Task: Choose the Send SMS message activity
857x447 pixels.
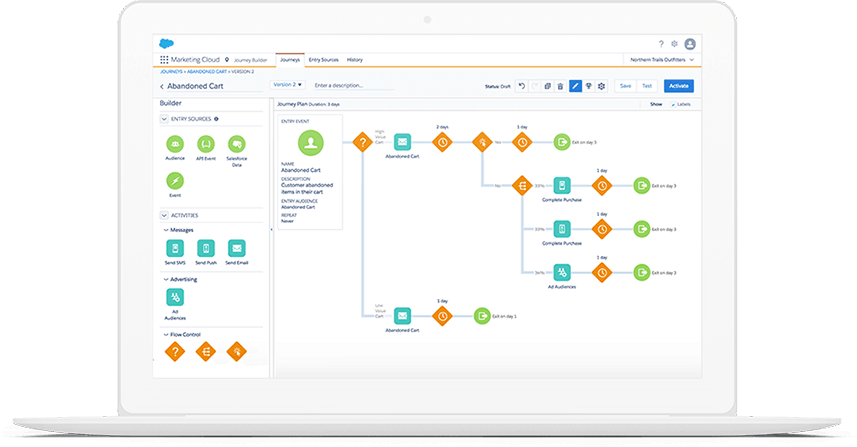Action: [x=175, y=249]
